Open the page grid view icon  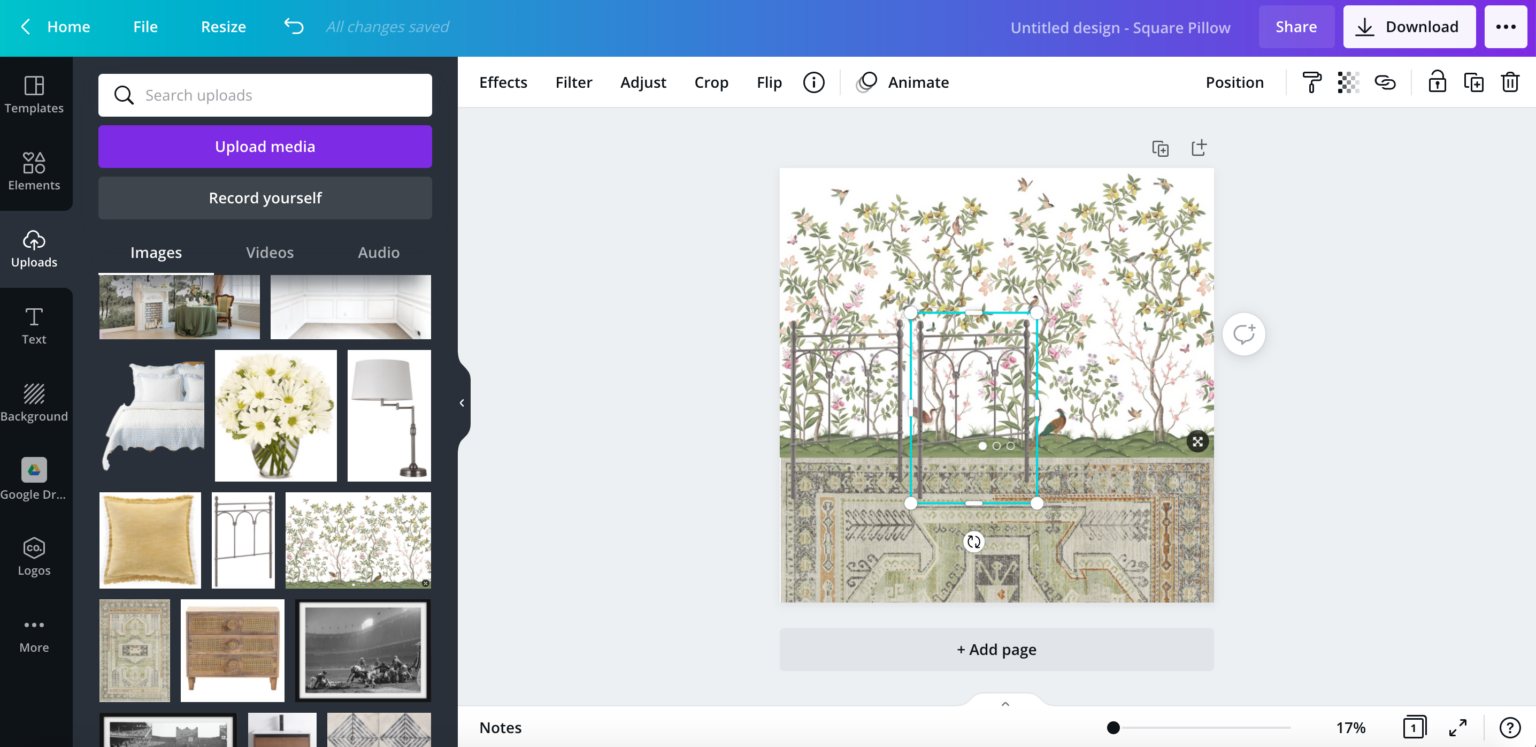1414,727
